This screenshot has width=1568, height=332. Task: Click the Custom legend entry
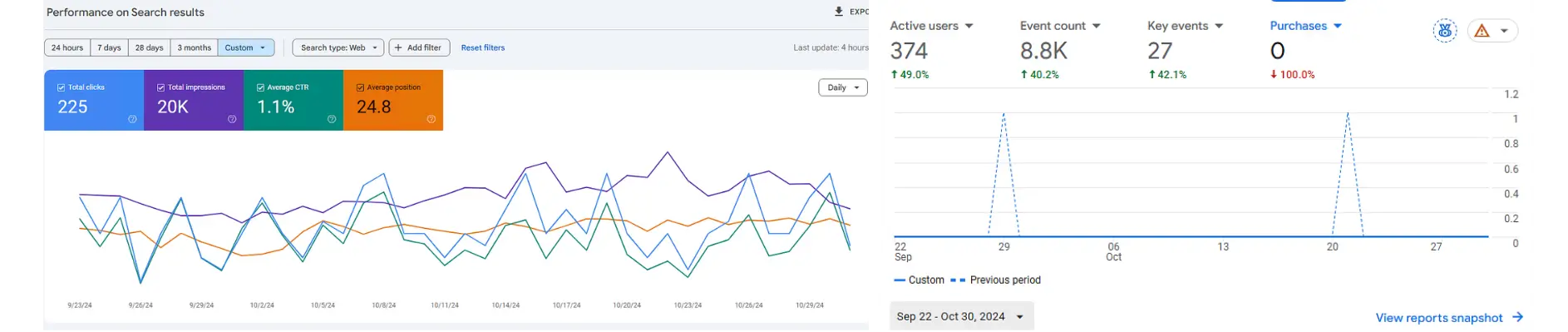tap(919, 280)
